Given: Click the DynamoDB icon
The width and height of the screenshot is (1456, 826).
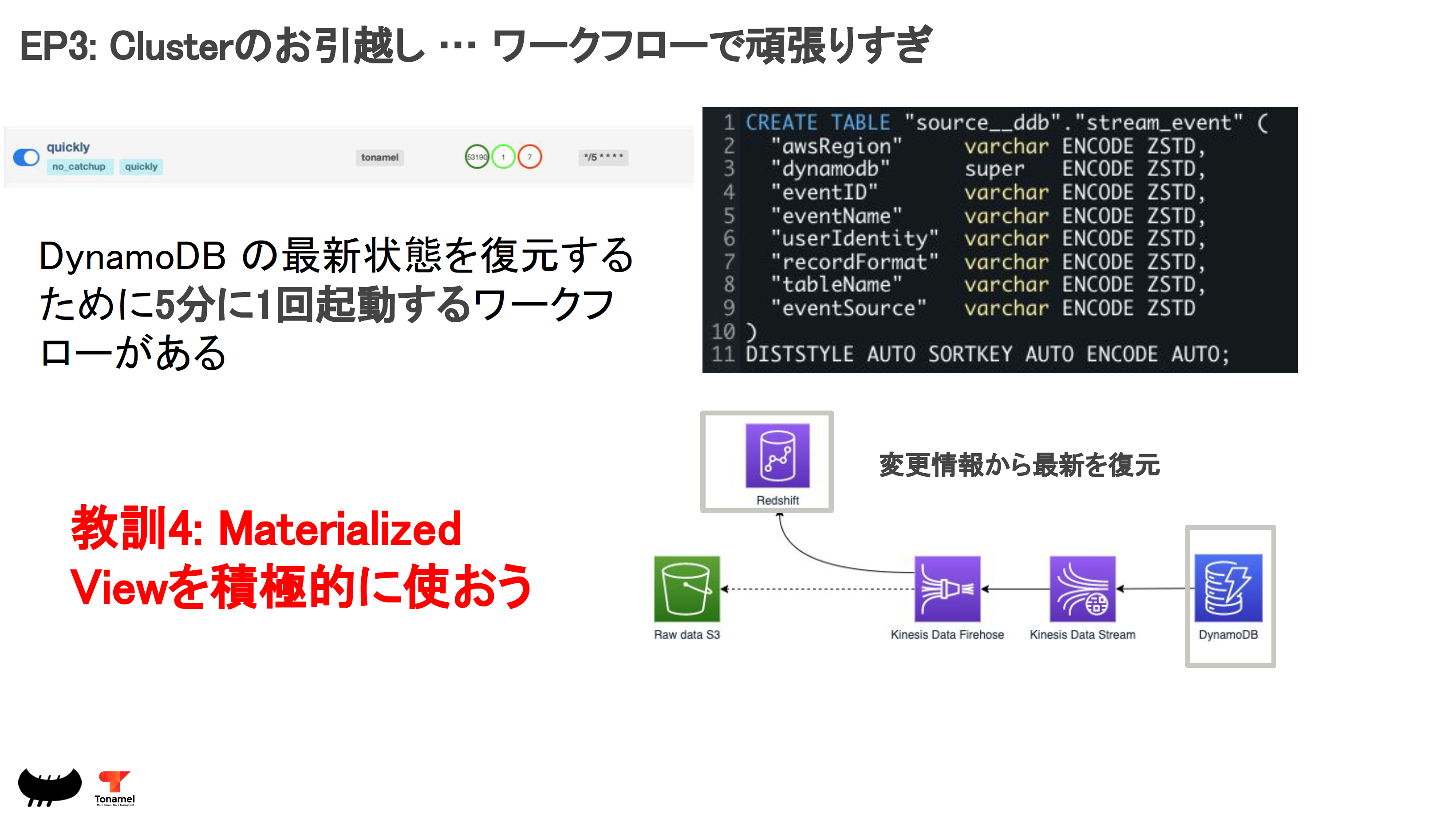Looking at the screenshot, I should pos(1227,588).
